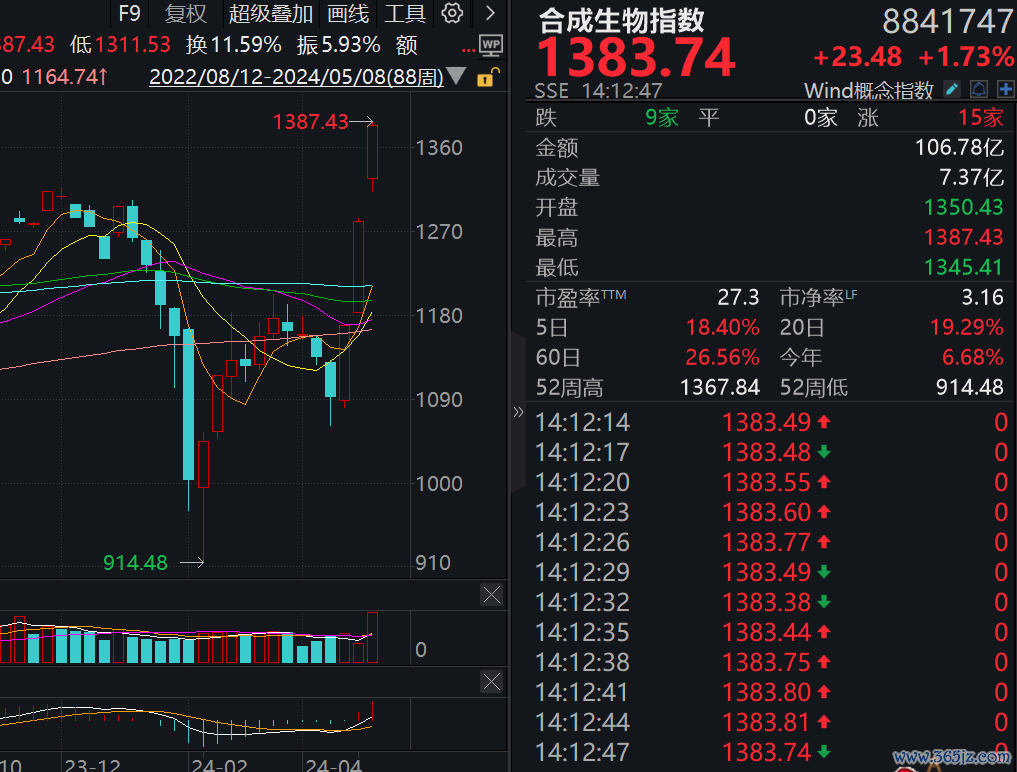Click the 今年 change 6.68%
The height and width of the screenshot is (772, 1017).
[x=973, y=357]
